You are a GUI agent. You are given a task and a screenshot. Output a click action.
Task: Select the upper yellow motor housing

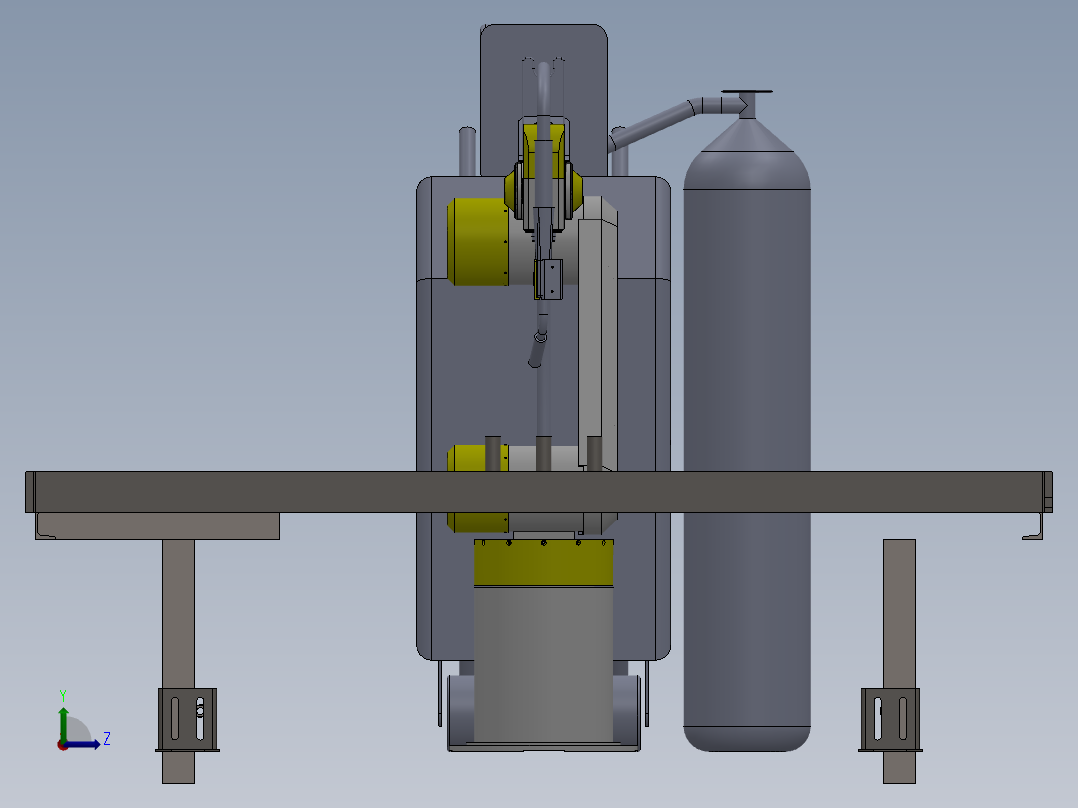478,241
